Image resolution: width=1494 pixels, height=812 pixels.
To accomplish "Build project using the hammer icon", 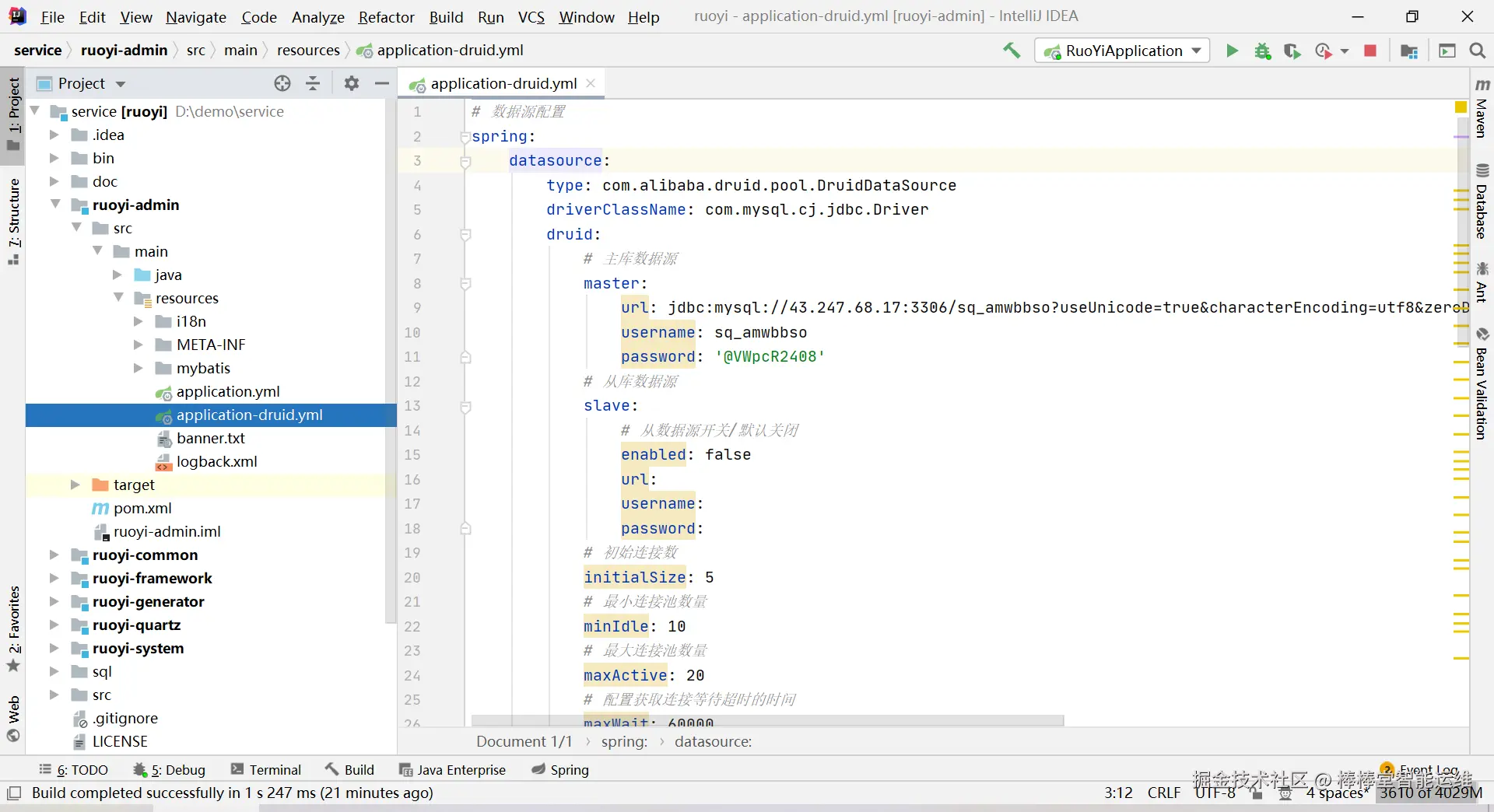I will (x=1012, y=51).
